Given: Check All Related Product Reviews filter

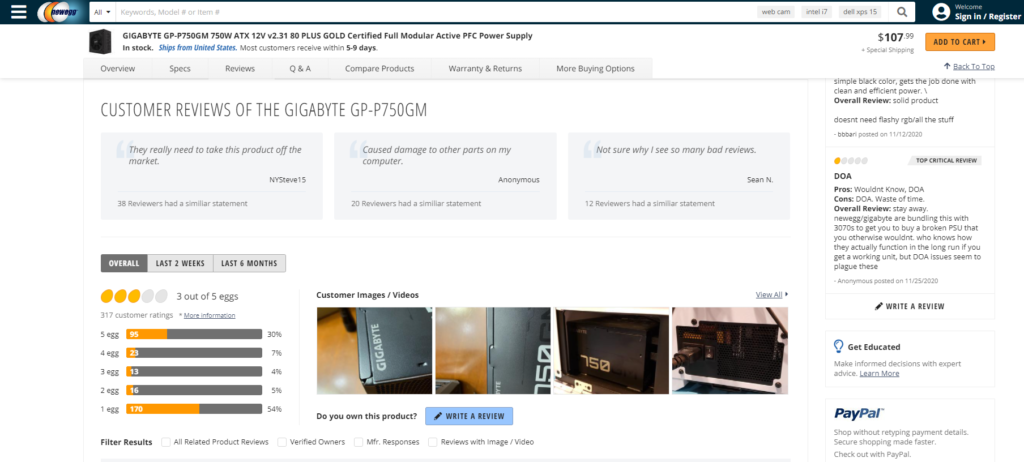Looking at the screenshot, I should (x=167, y=442).
